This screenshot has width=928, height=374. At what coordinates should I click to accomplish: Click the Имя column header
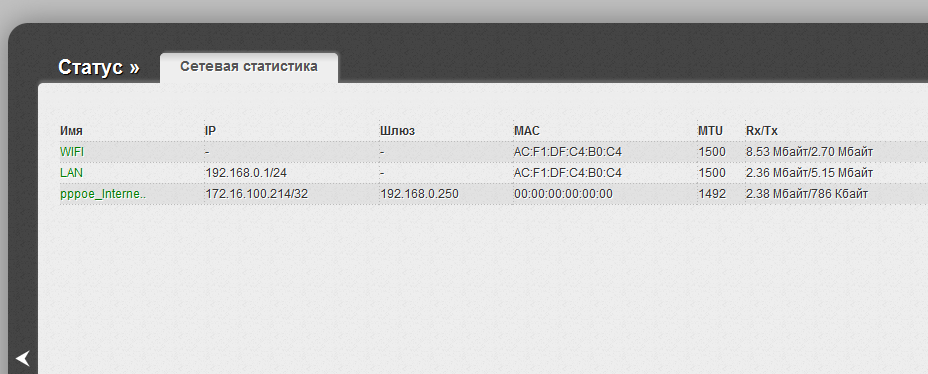(72, 131)
